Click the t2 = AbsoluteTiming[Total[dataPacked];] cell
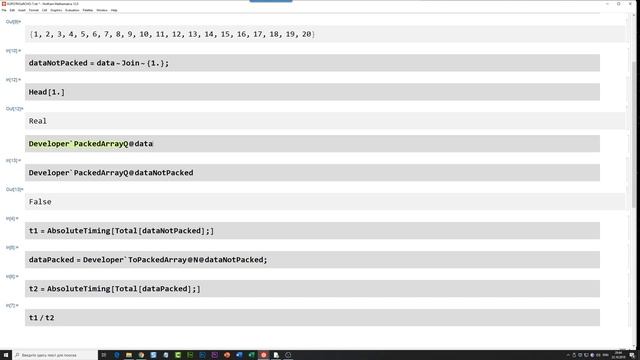Viewport: 640px width, 360px height. coord(312,289)
